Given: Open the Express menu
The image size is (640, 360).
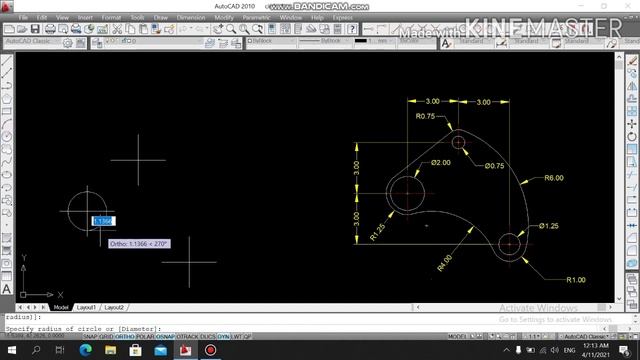Looking at the screenshot, I should coord(342,18).
